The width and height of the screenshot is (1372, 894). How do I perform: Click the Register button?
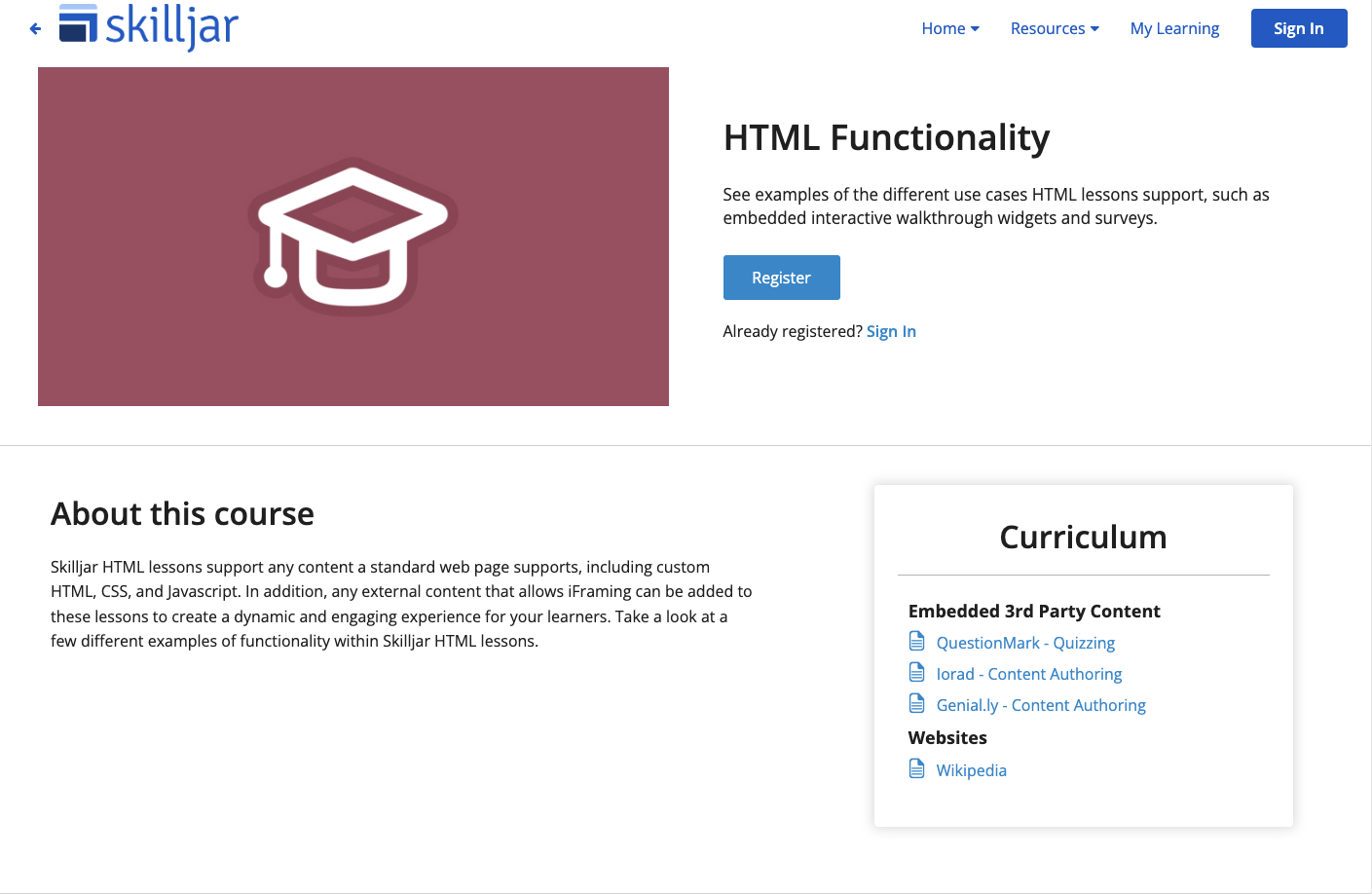pyautogui.click(x=781, y=278)
